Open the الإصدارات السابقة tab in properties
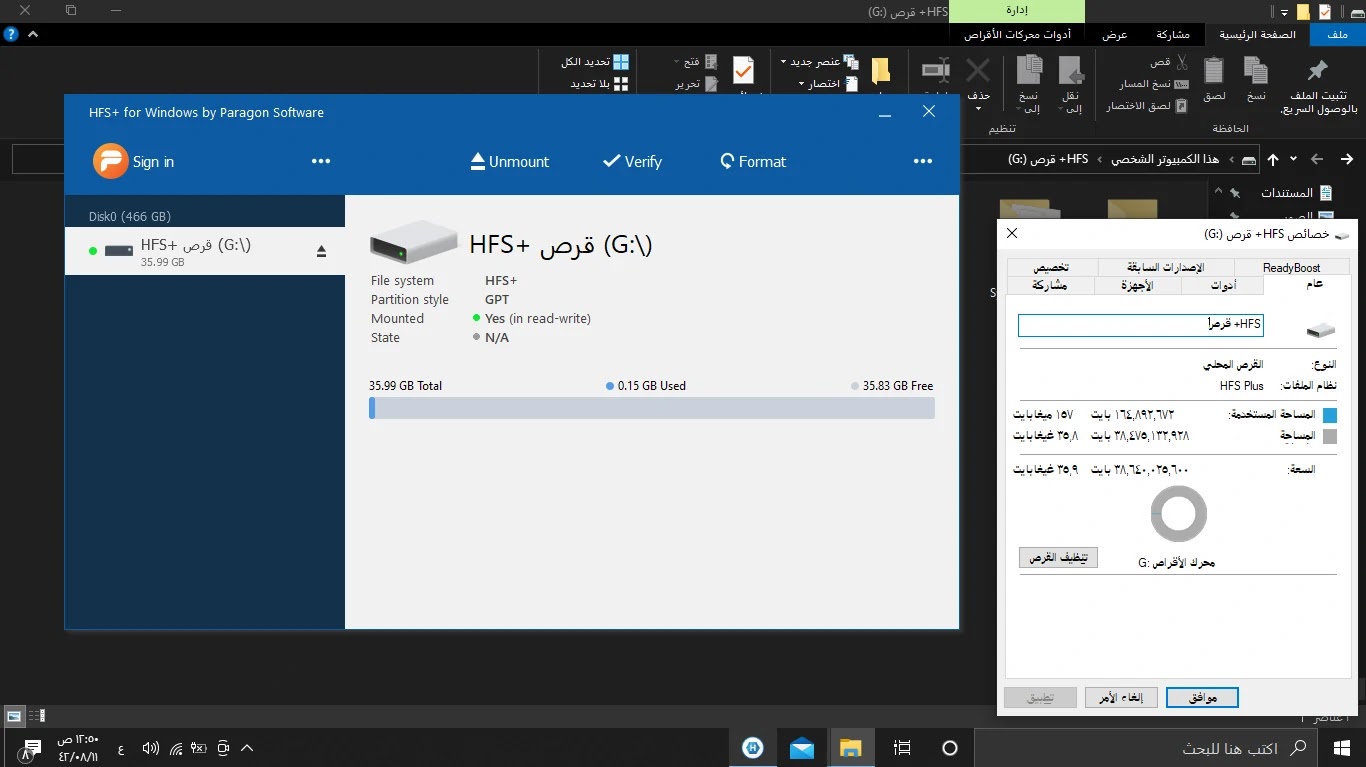The height and width of the screenshot is (767, 1366). tap(1166, 267)
